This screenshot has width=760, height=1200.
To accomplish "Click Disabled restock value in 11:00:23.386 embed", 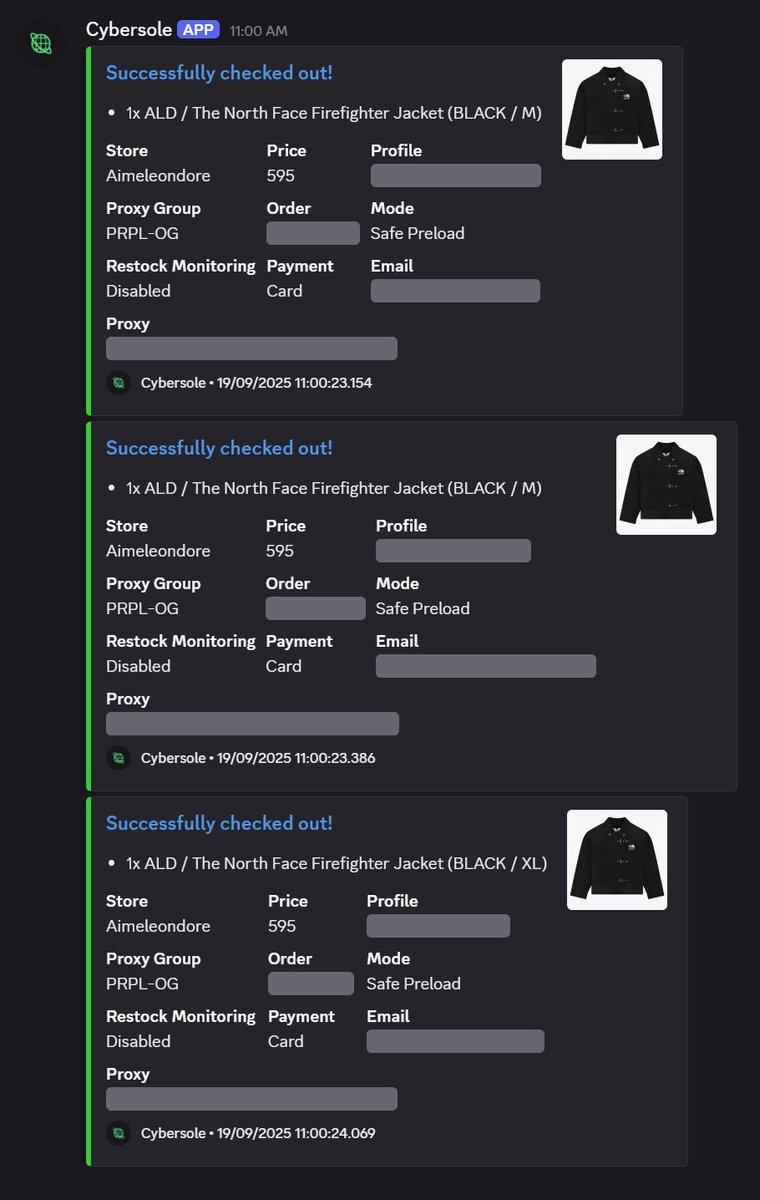I will [138, 666].
